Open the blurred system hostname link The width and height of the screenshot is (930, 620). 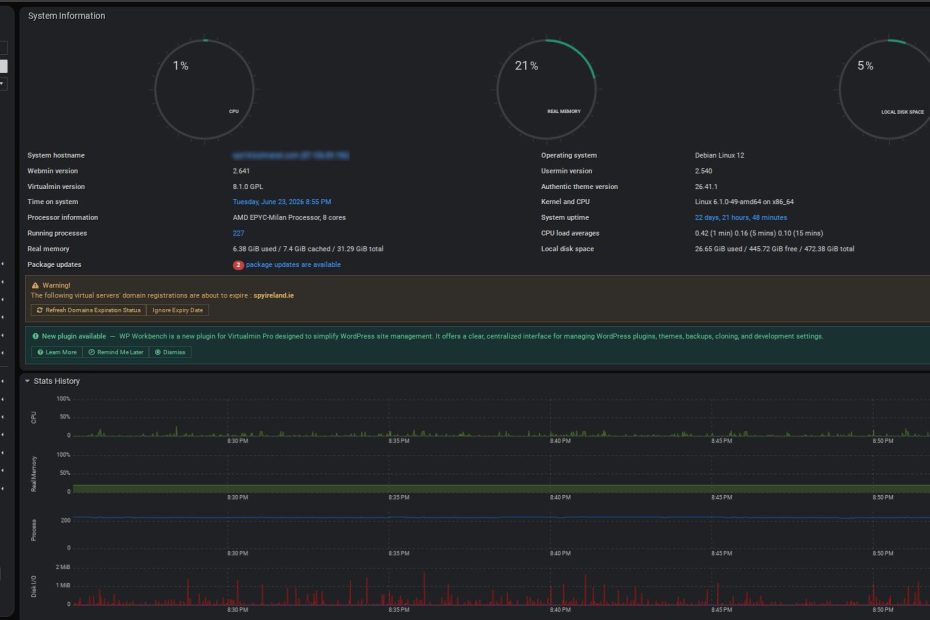pos(291,155)
